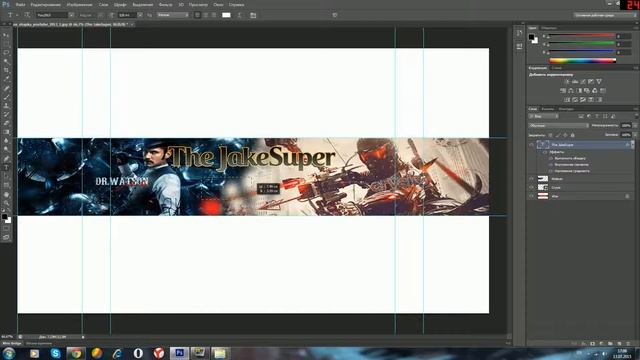Select the Dodge tool
This screenshot has width=640, height=360.
[x=6, y=150]
